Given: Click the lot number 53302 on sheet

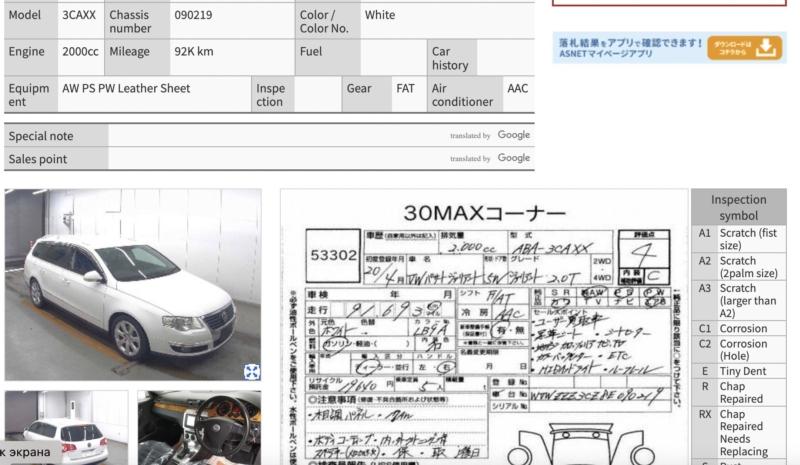Looking at the screenshot, I should [x=333, y=256].
